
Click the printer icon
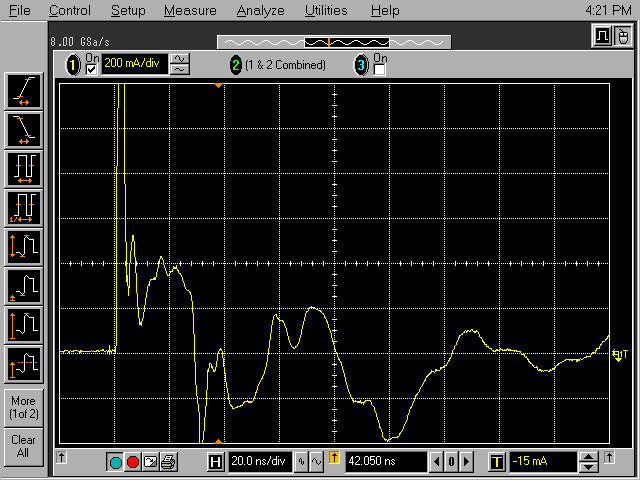click(x=168, y=462)
